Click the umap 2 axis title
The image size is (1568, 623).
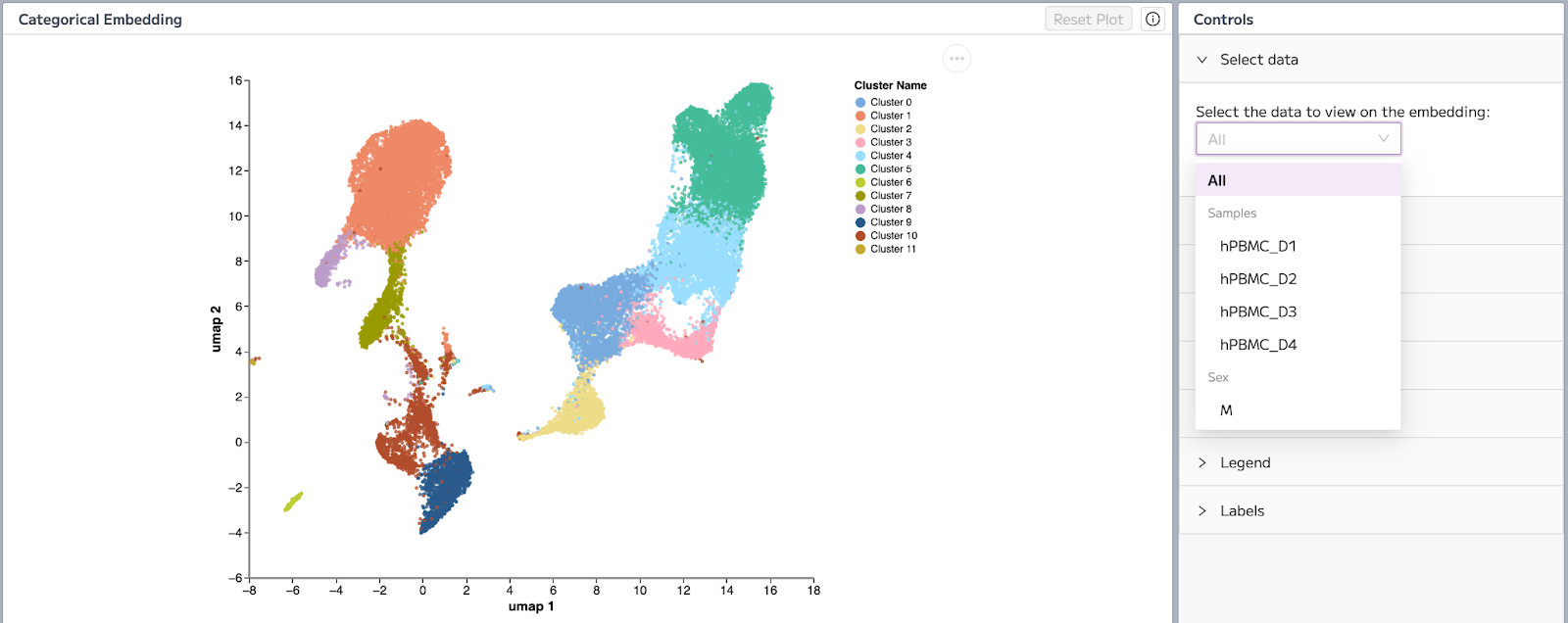[x=217, y=328]
